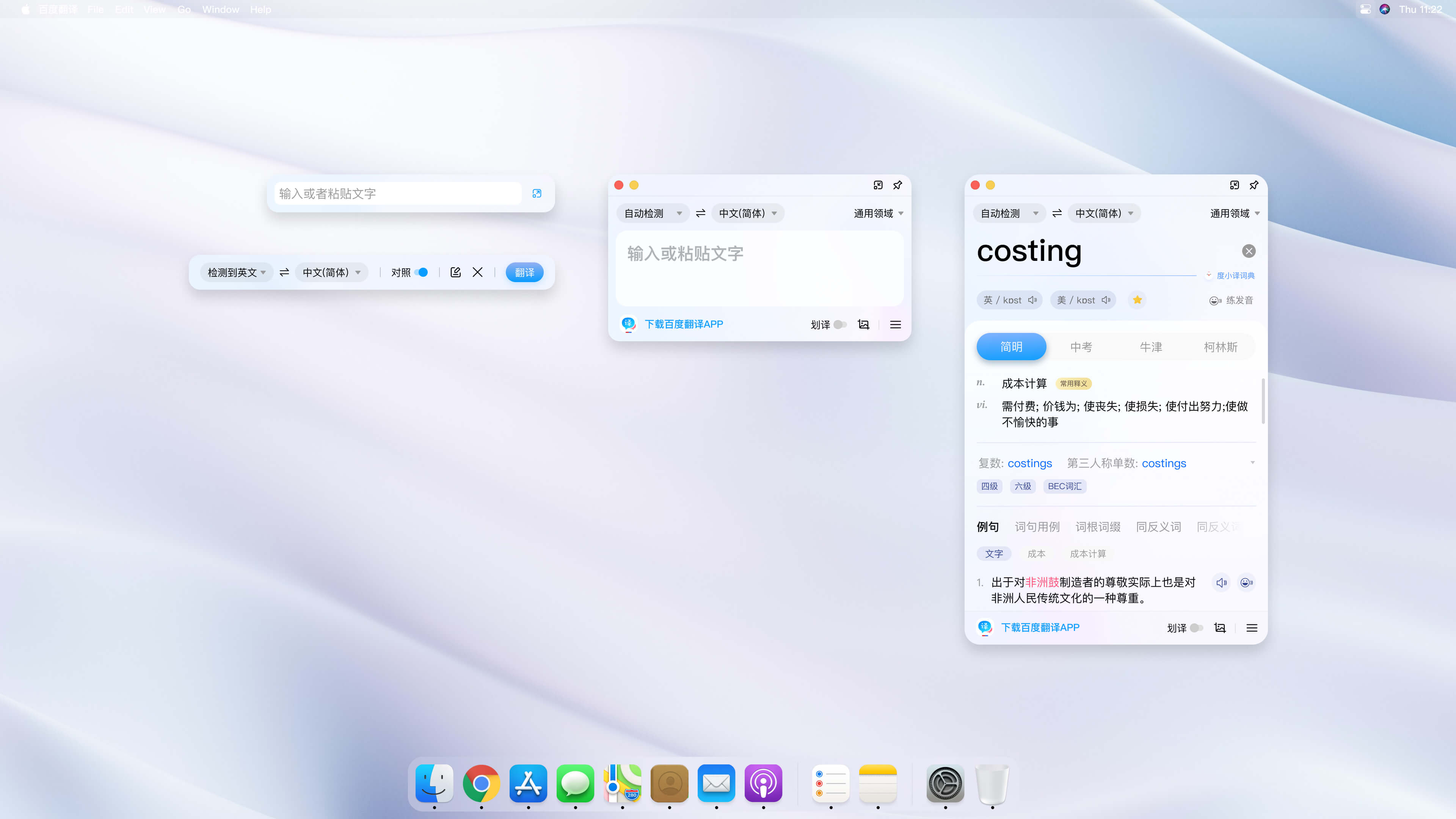Open the 检测到英文 source language dropdown

coord(237,273)
